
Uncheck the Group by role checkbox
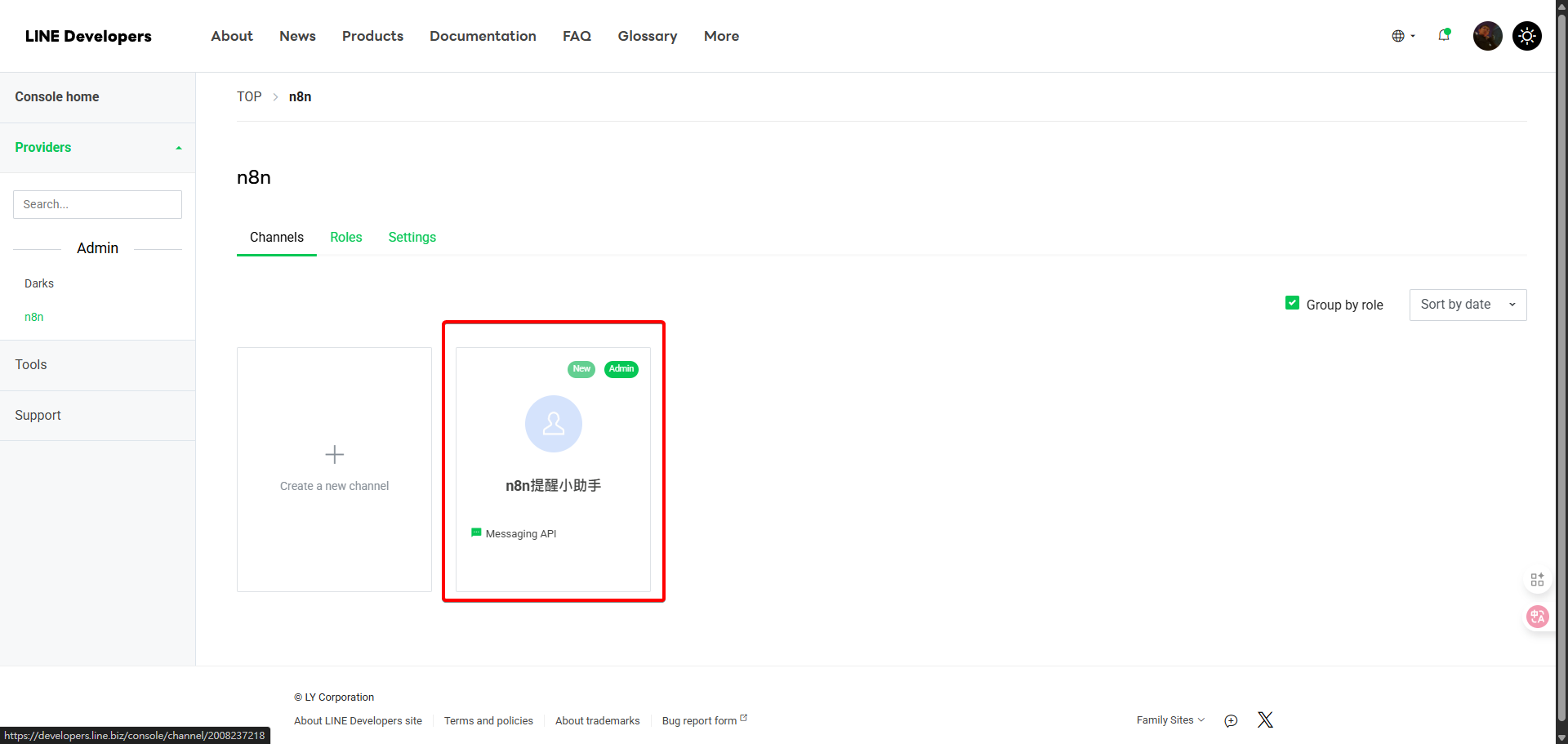coord(1293,301)
